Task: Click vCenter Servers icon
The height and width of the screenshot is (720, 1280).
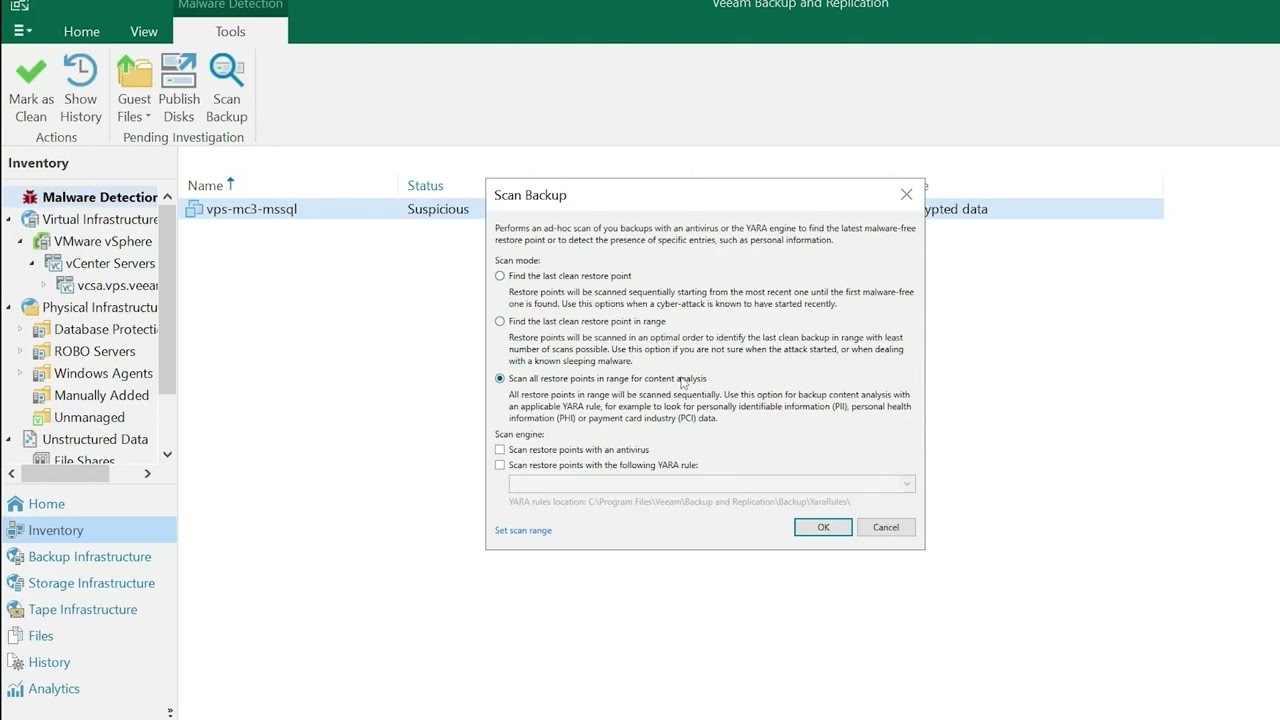Action: [53, 263]
